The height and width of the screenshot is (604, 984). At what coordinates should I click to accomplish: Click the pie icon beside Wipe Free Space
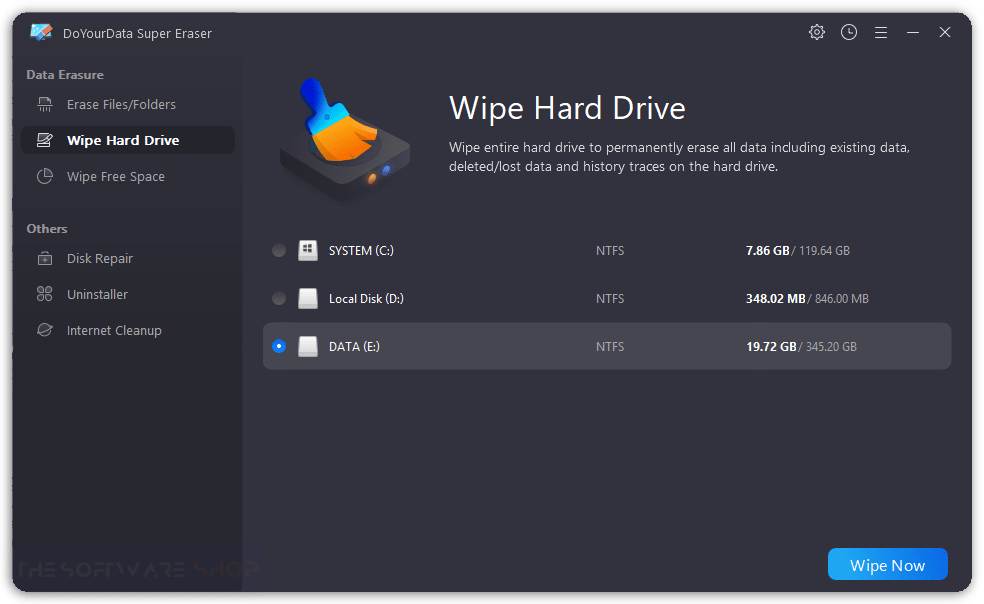[45, 176]
